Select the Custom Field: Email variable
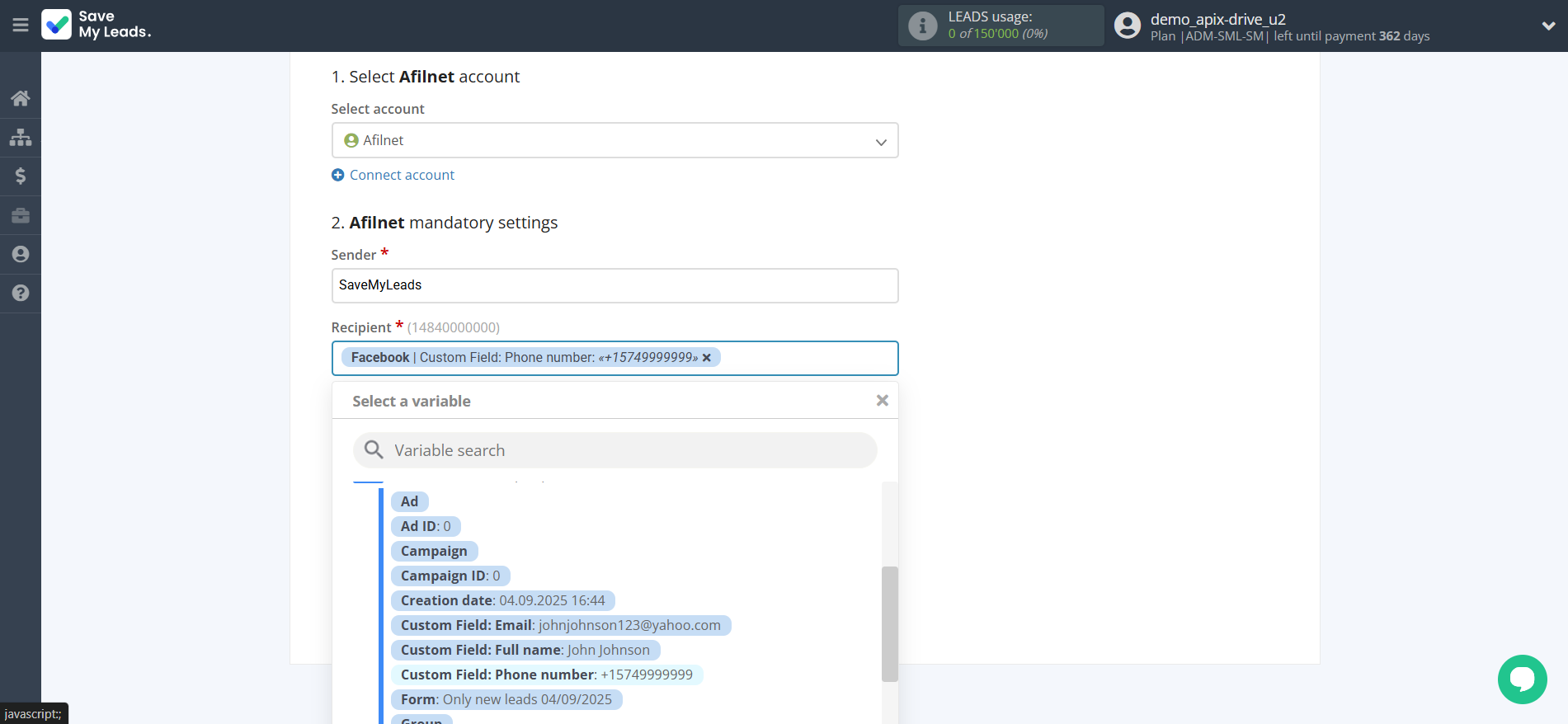 tap(560, 625)
